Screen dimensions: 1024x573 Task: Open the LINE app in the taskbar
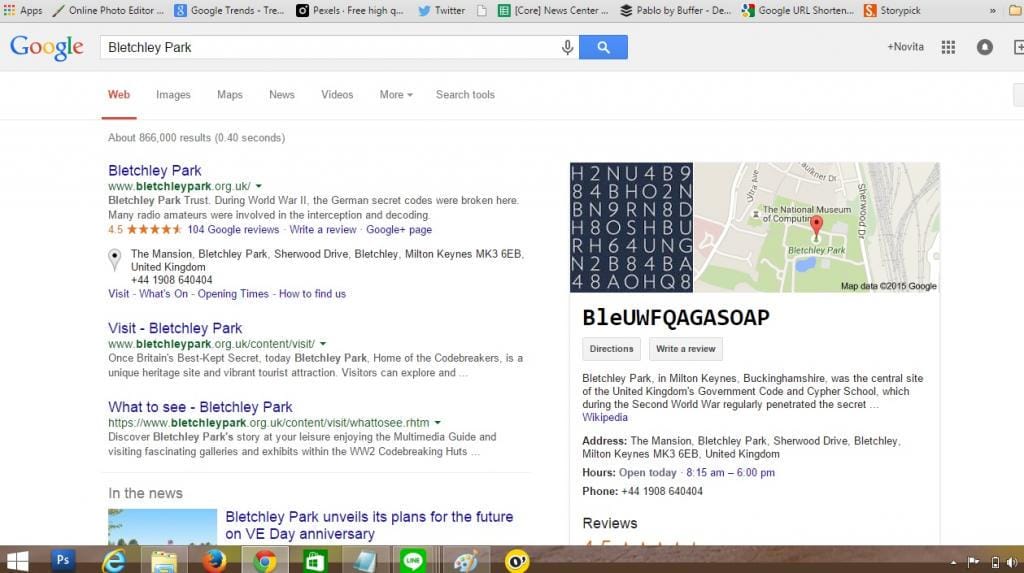click(x=413, y=561)
